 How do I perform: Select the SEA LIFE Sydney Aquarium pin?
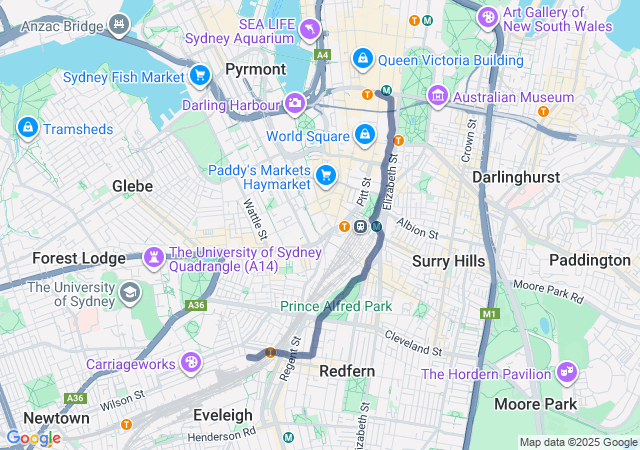(x=310, y=29)
